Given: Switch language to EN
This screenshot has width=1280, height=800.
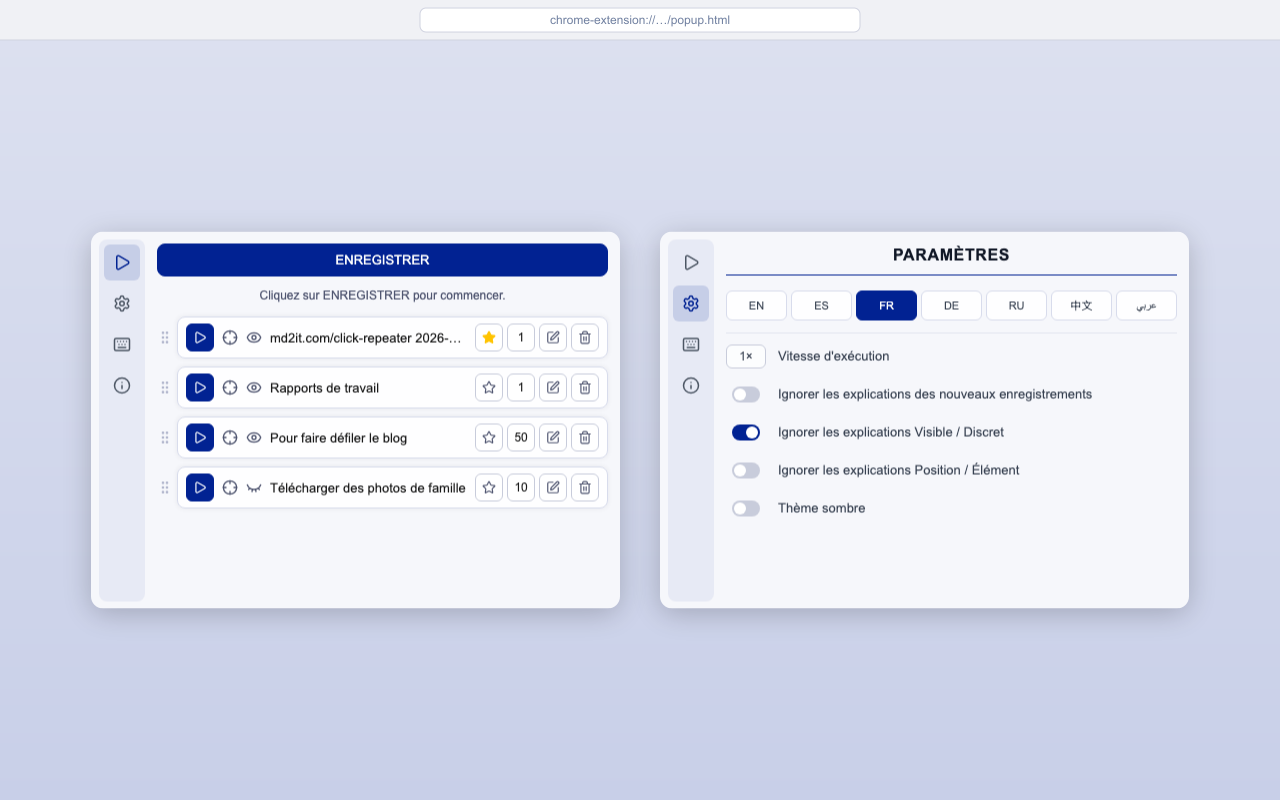Looking at the screenshot, I should click(756, 306).
